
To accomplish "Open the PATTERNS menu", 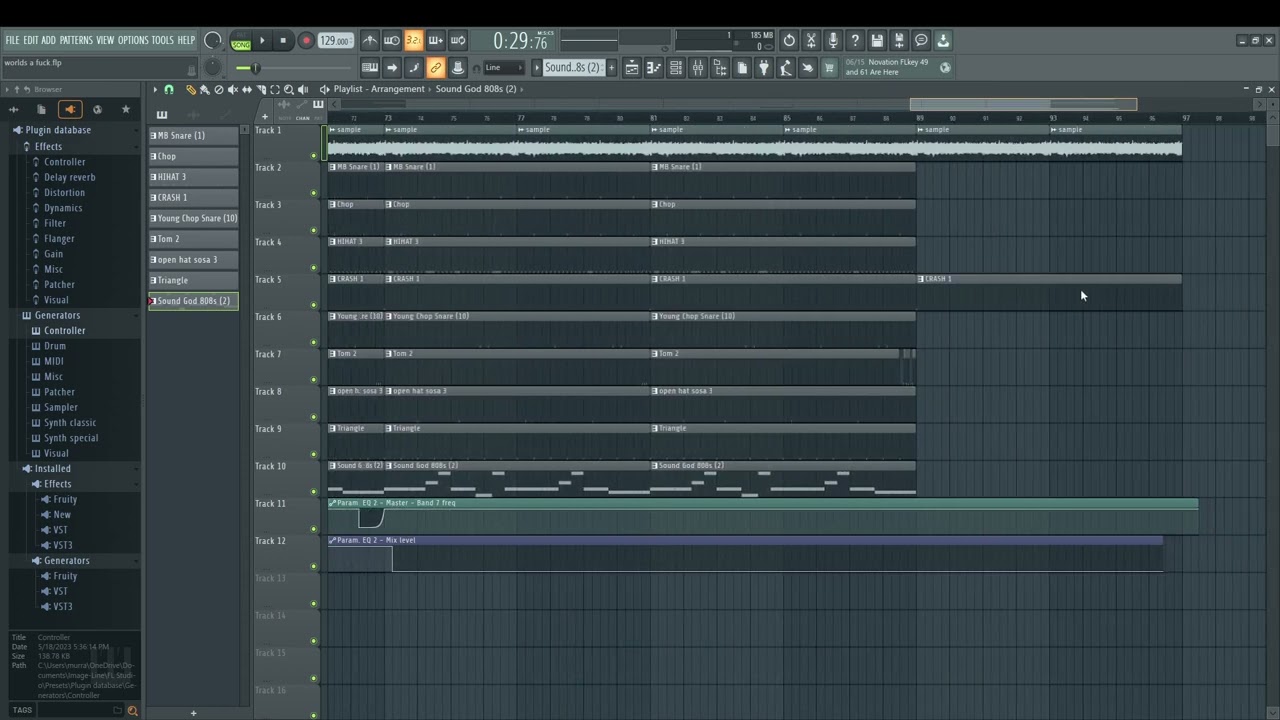I will click(x=76, y=41).
